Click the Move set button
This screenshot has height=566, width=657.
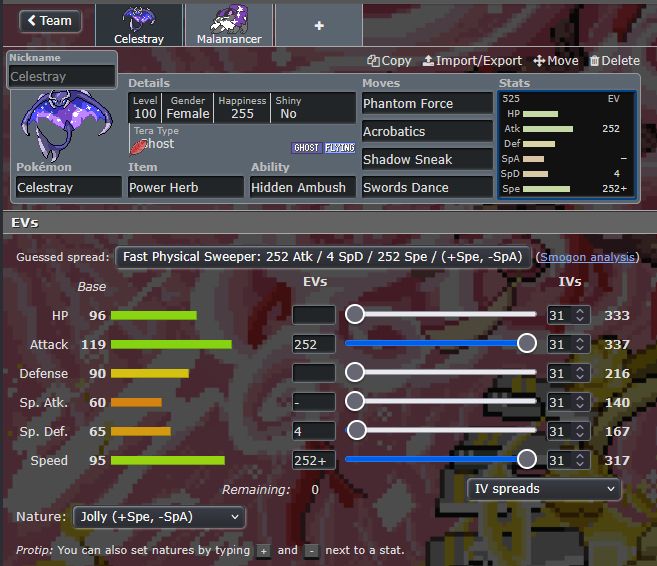556,61
